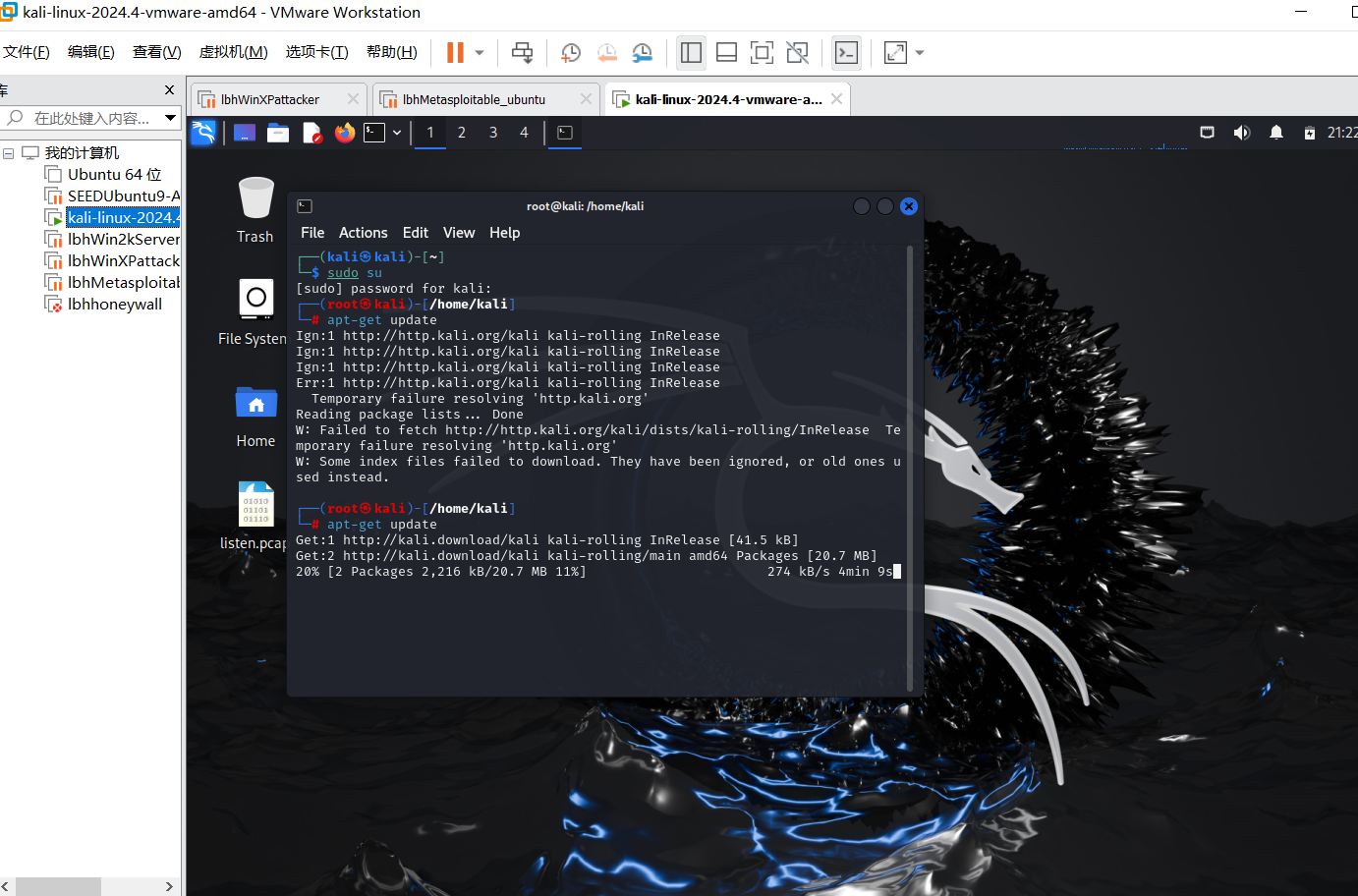The width and height of the screenshot is (1358, 896).
Task: Switch to Kali workspace 4
Action: pos(524,133)
